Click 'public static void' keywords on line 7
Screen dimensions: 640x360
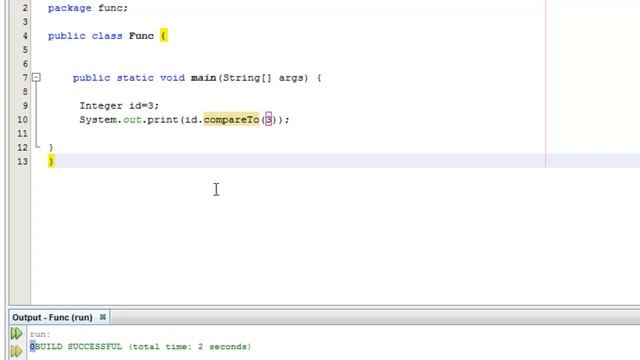point(129,78)
